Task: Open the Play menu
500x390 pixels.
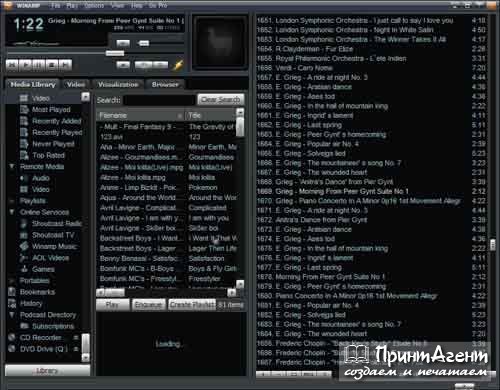Action: 72,6
